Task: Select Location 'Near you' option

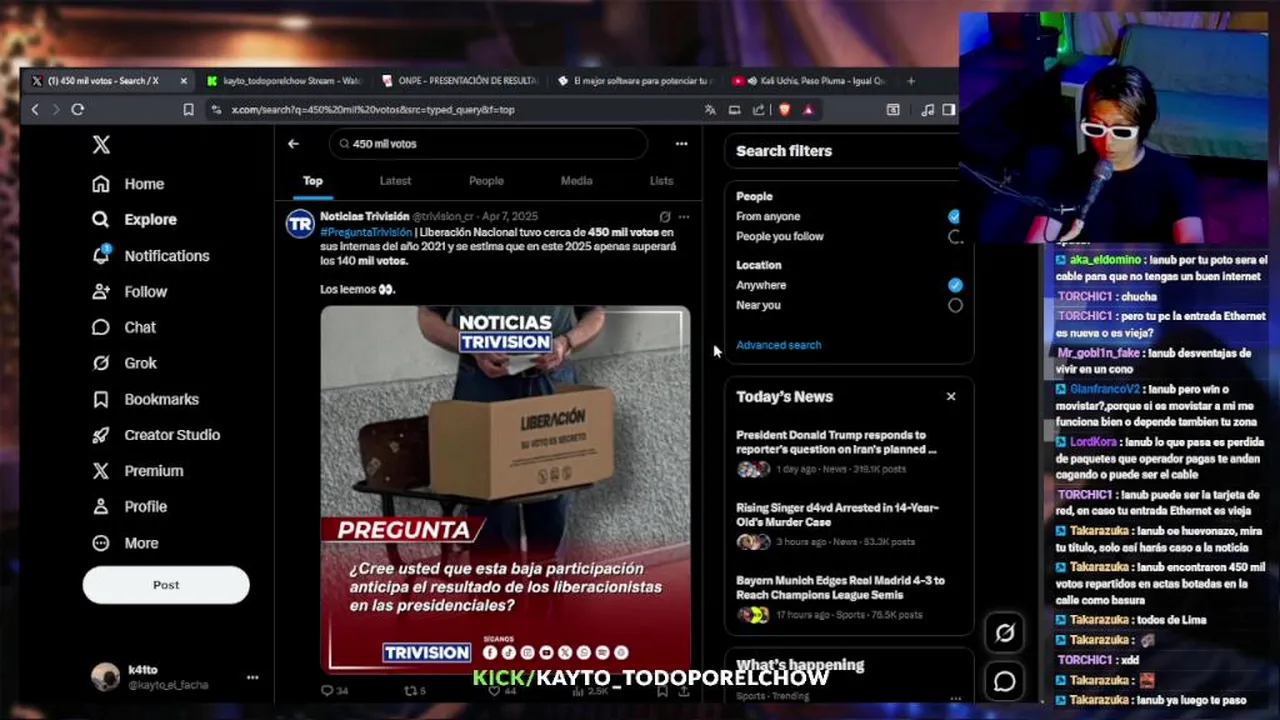Action: tap(955, 306)
